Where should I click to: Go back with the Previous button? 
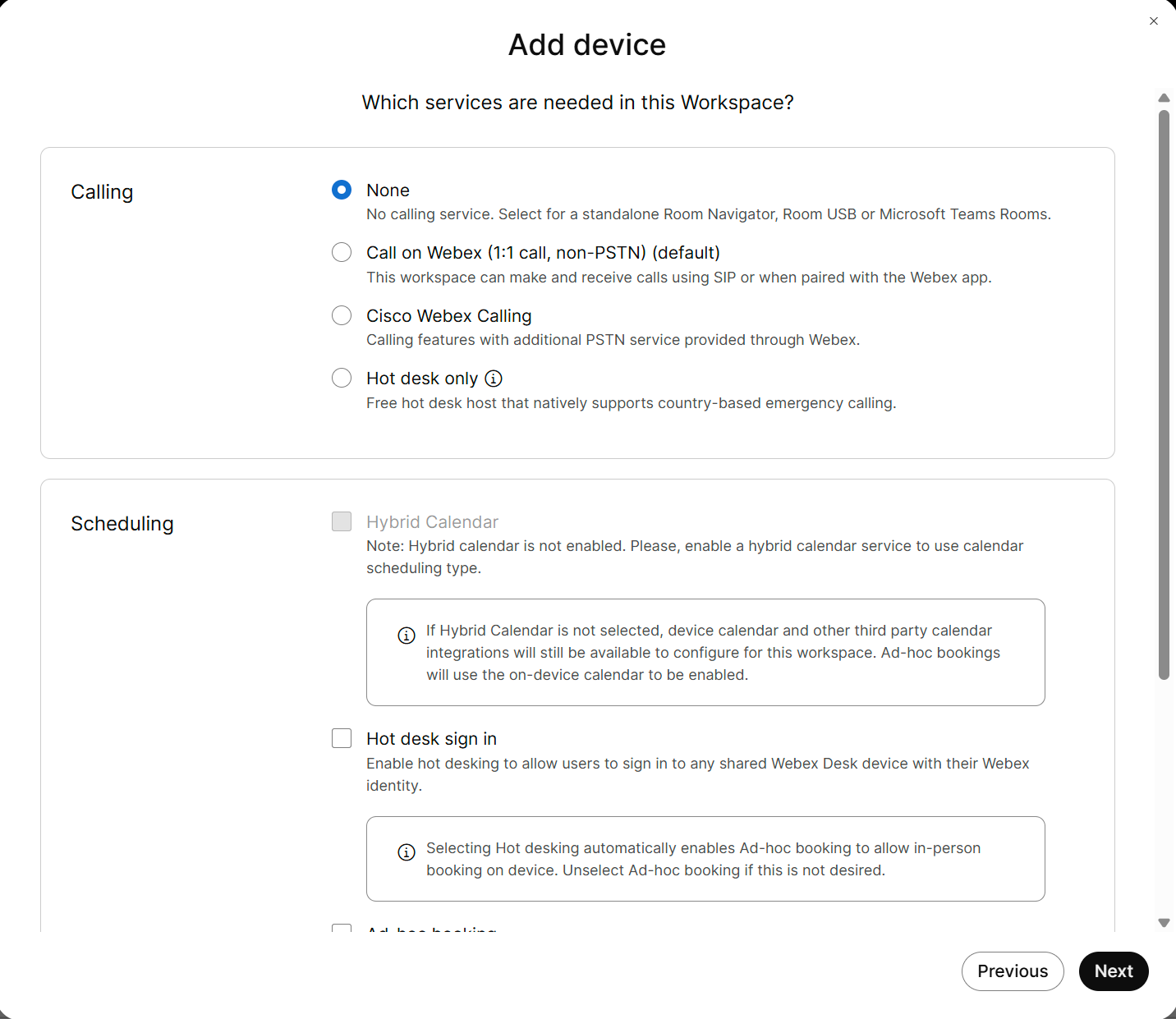point(1013,971)
